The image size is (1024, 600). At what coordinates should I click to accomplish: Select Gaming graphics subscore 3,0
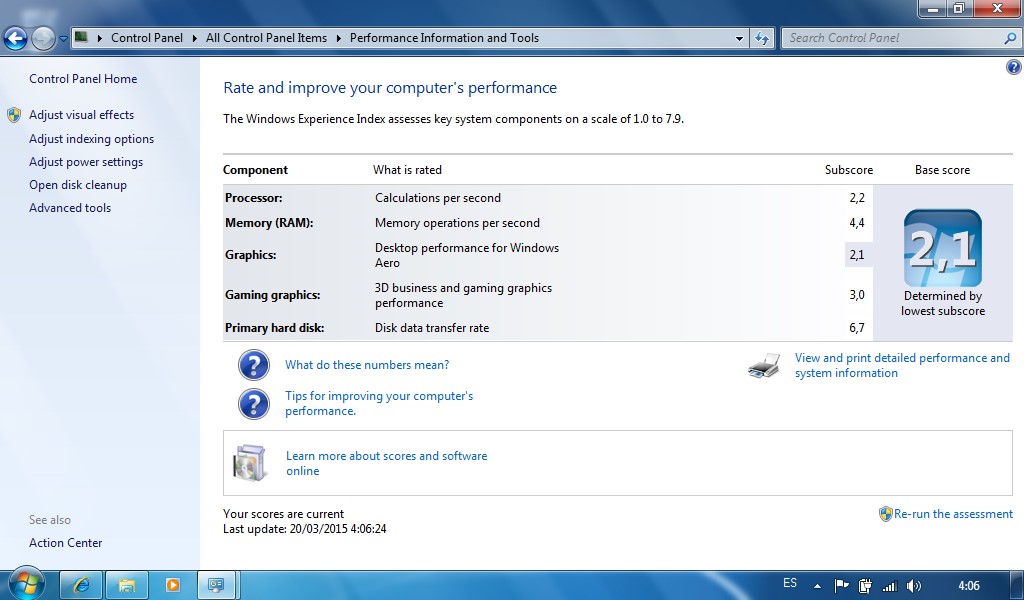point(857,294)
